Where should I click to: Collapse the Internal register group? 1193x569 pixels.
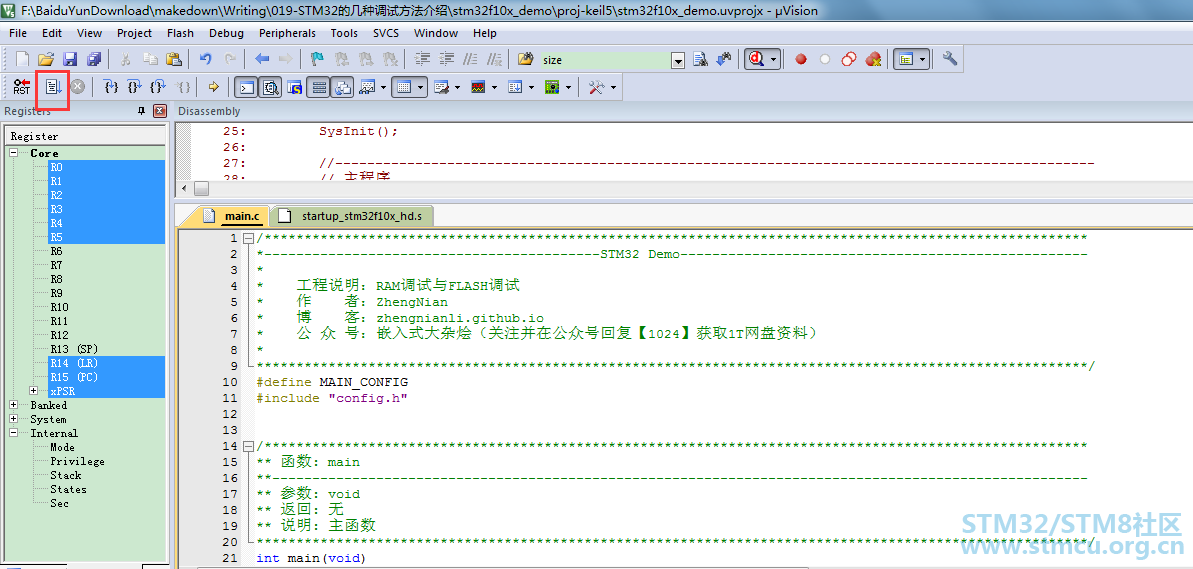pos(14,433)
